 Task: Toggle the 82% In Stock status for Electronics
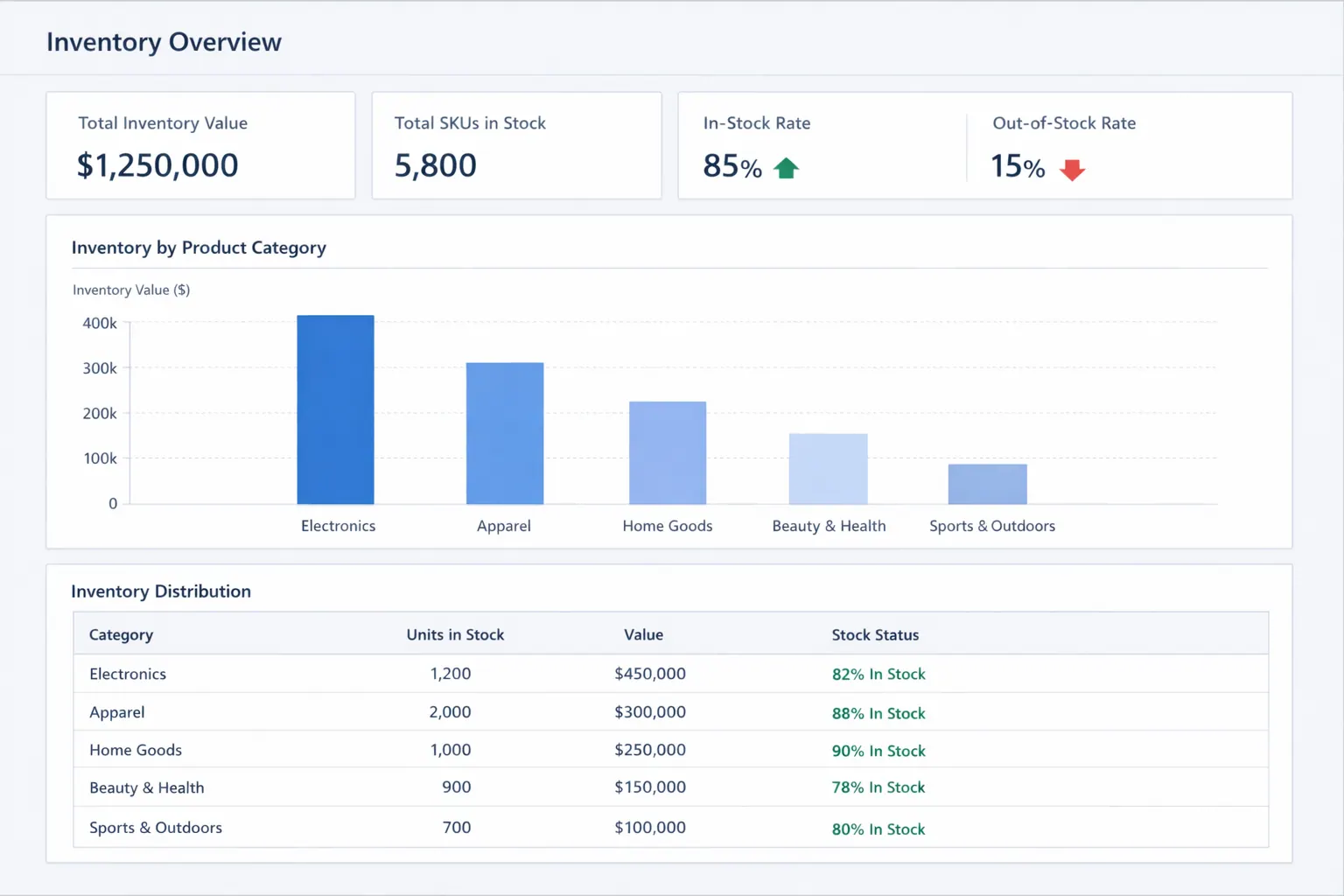878,674
